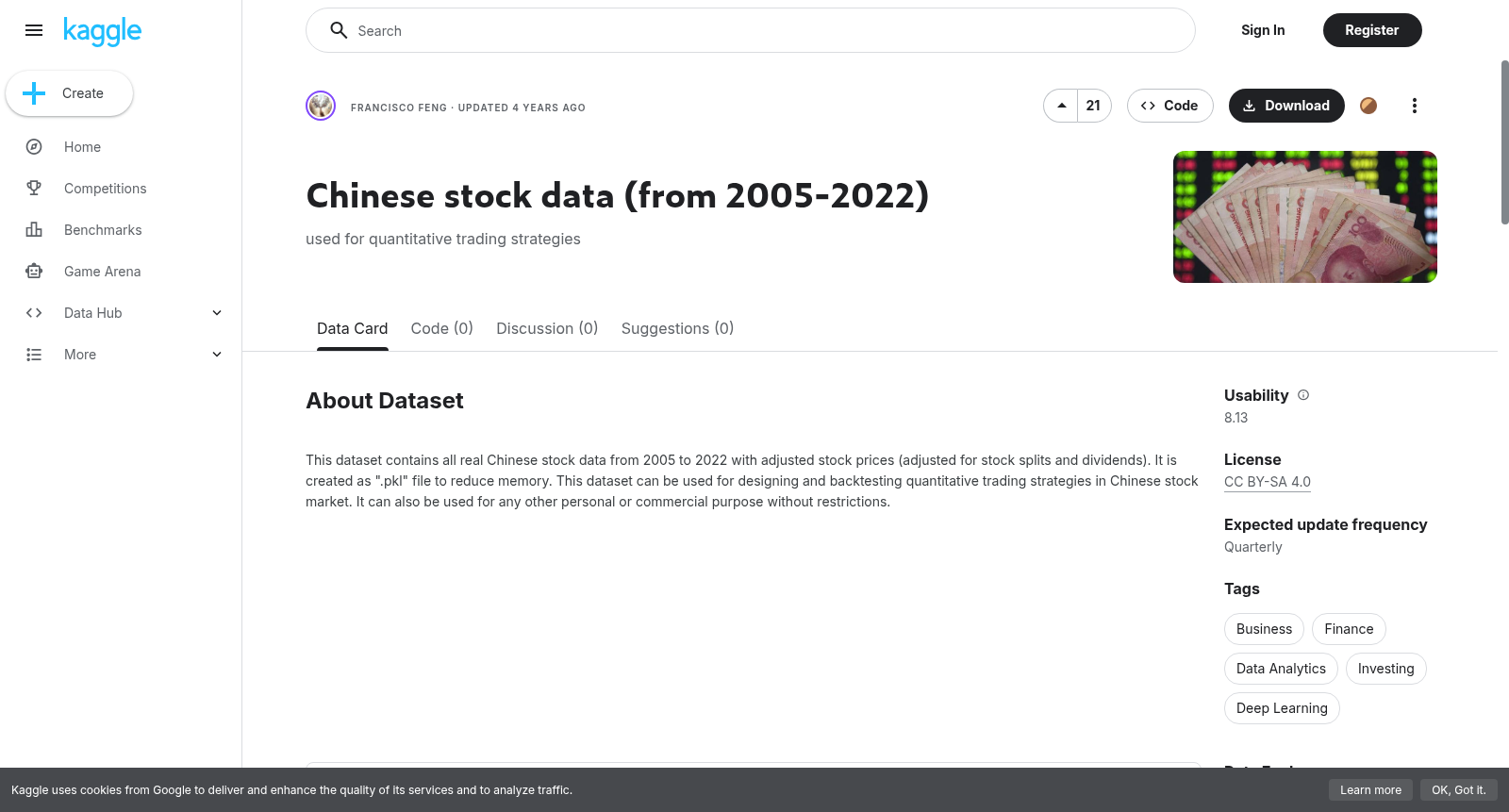Click the Search input field

click(x=751, y=30)
